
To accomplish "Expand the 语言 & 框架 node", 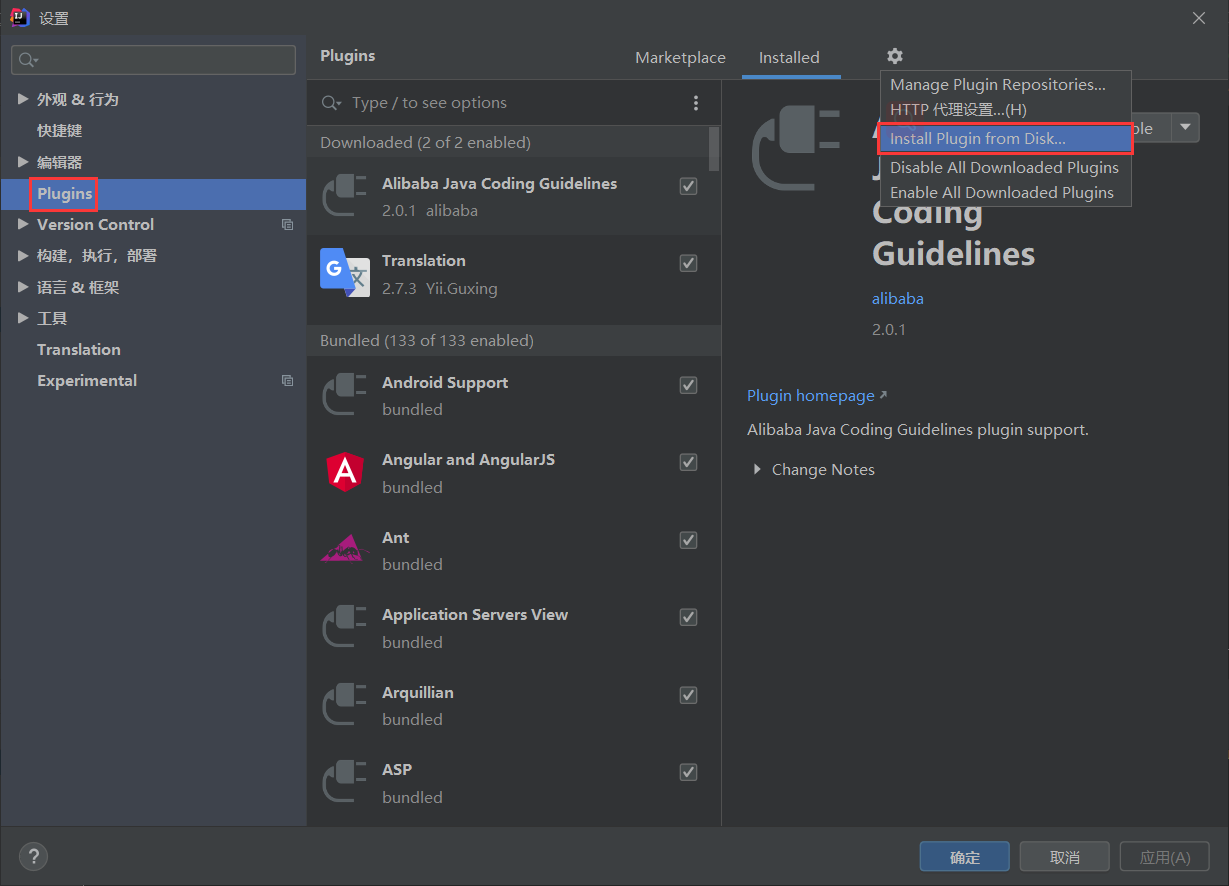I will coord(23,287).
